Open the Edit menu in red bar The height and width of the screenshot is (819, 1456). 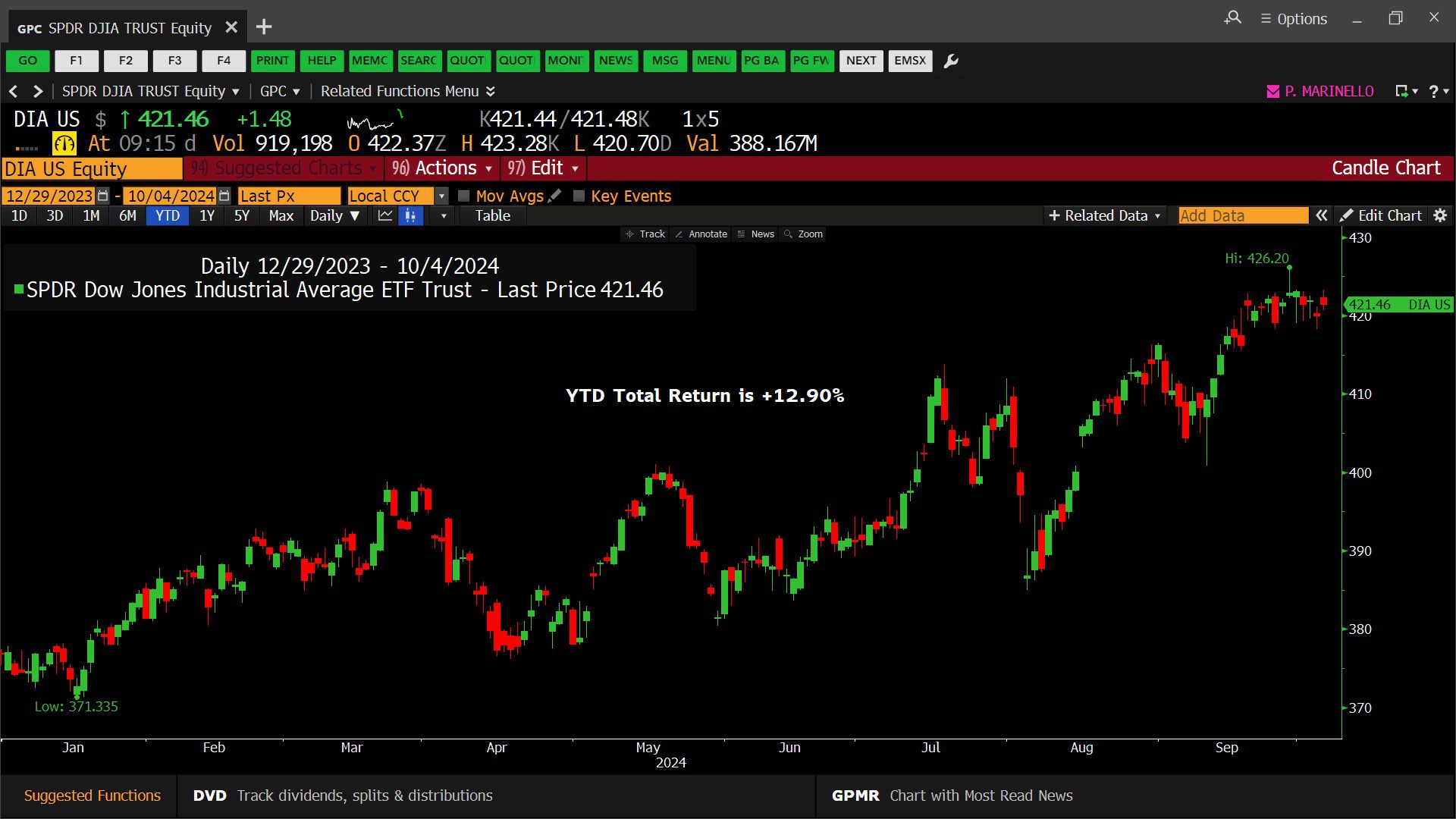[543, 168]
